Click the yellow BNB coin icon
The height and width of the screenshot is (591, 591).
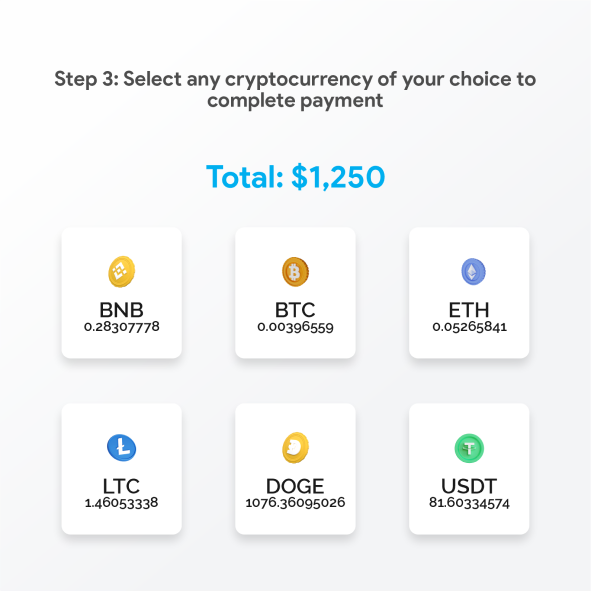pyautogui.click(x=121, y=271)
